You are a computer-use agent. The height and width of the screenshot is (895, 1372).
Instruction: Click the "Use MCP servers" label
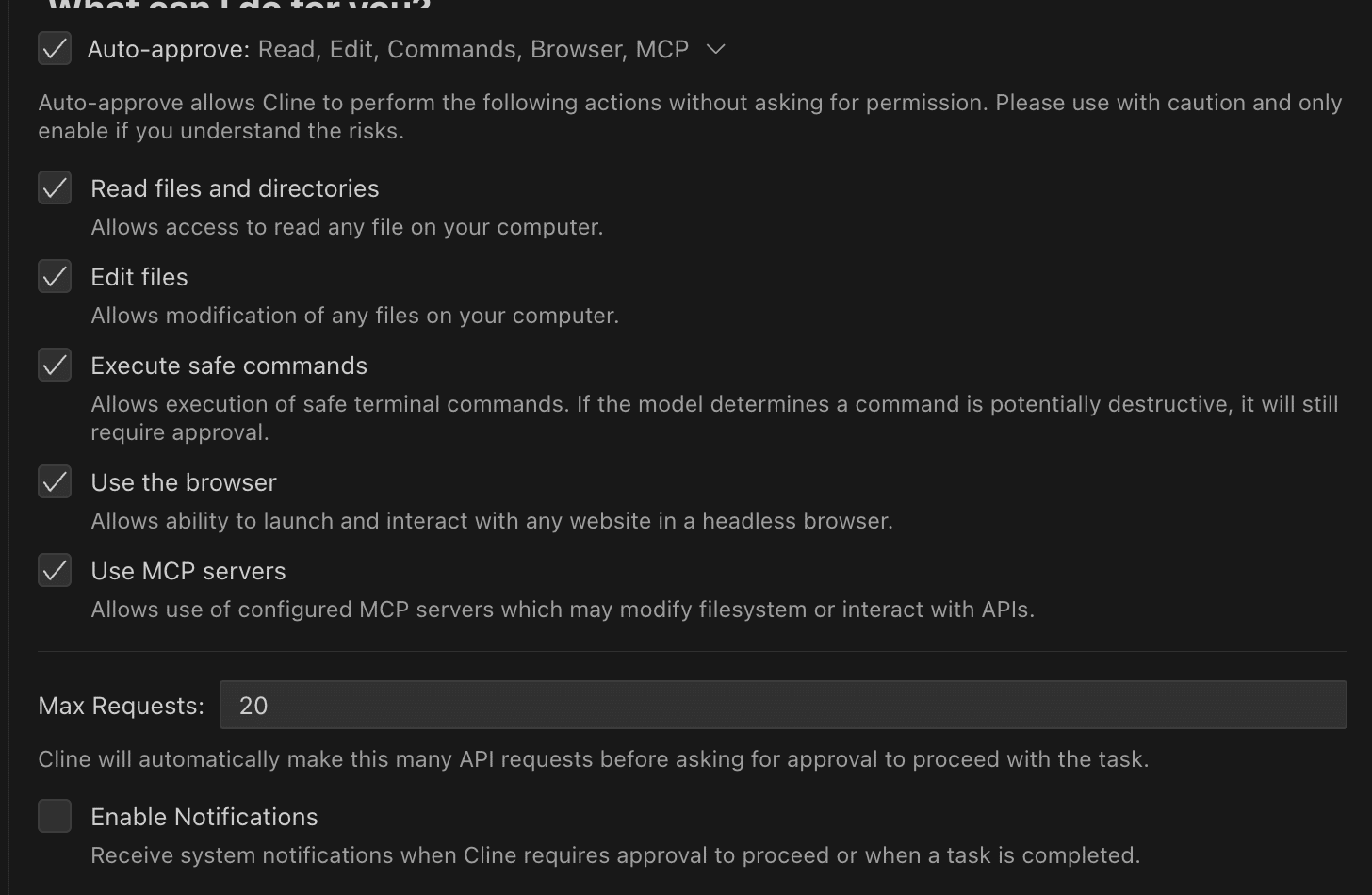[188, 571]
